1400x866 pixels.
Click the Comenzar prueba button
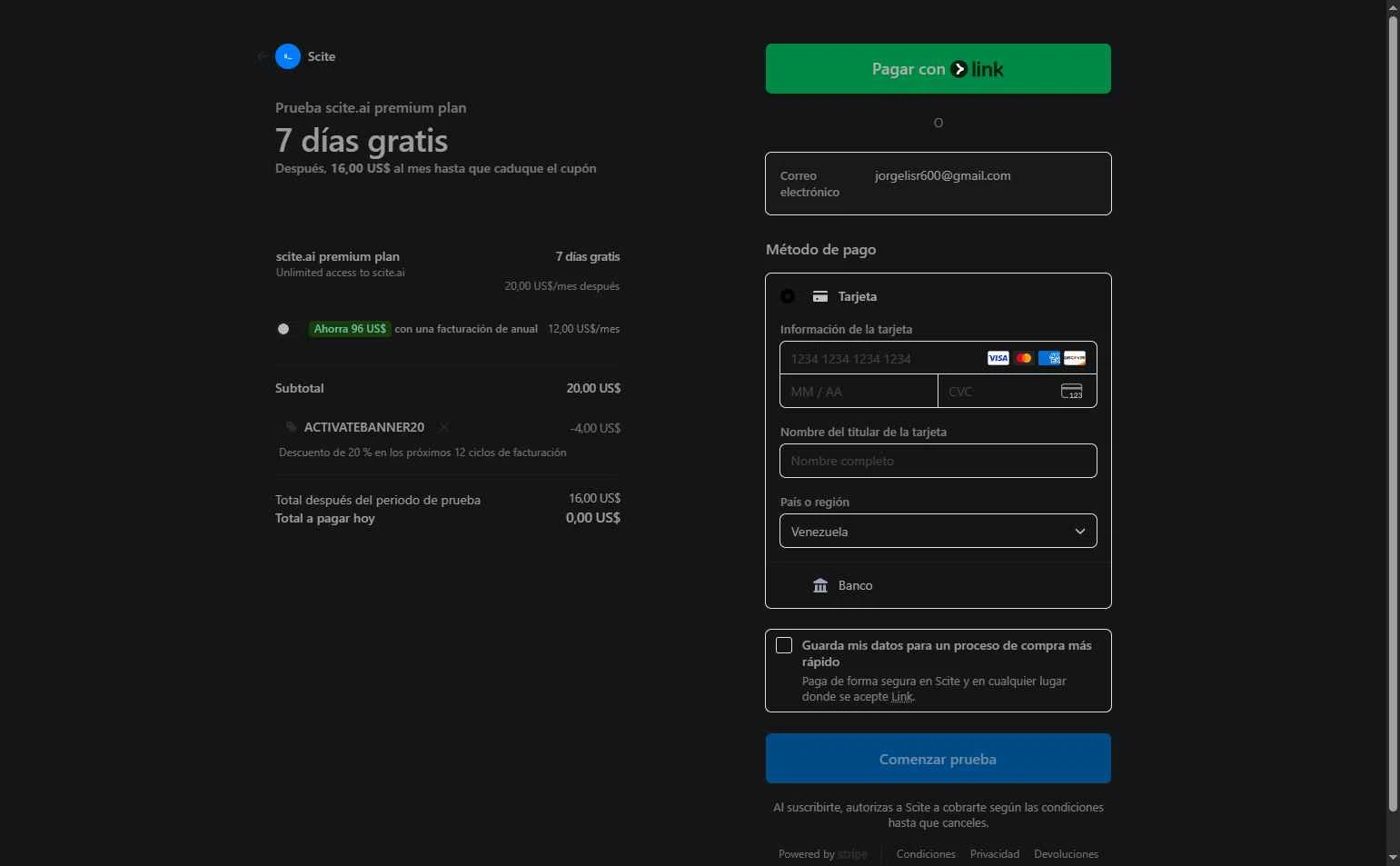pos(938,759)
